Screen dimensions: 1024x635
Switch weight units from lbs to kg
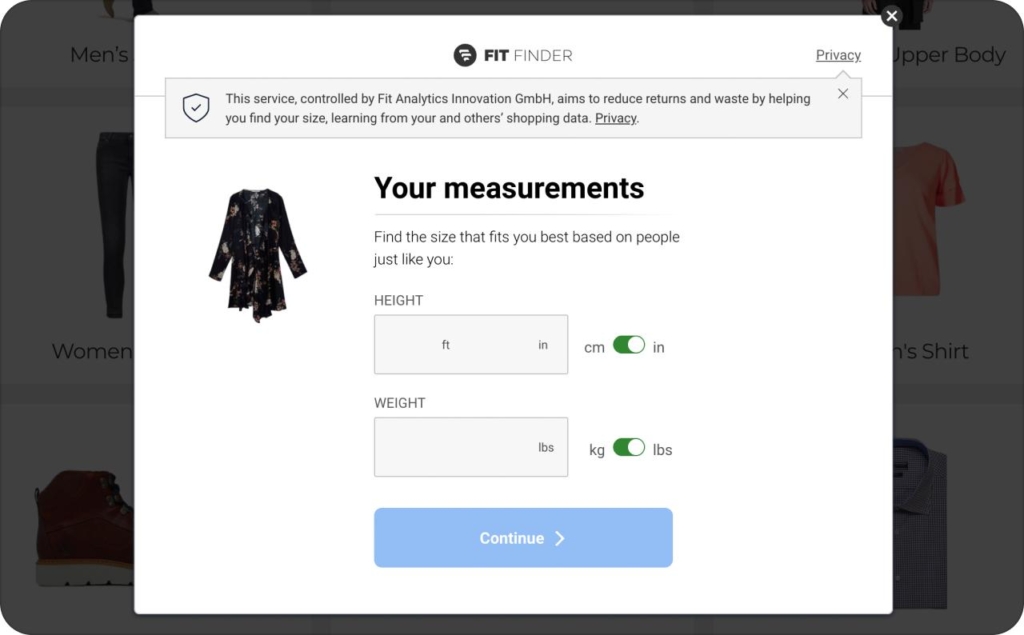630,449
